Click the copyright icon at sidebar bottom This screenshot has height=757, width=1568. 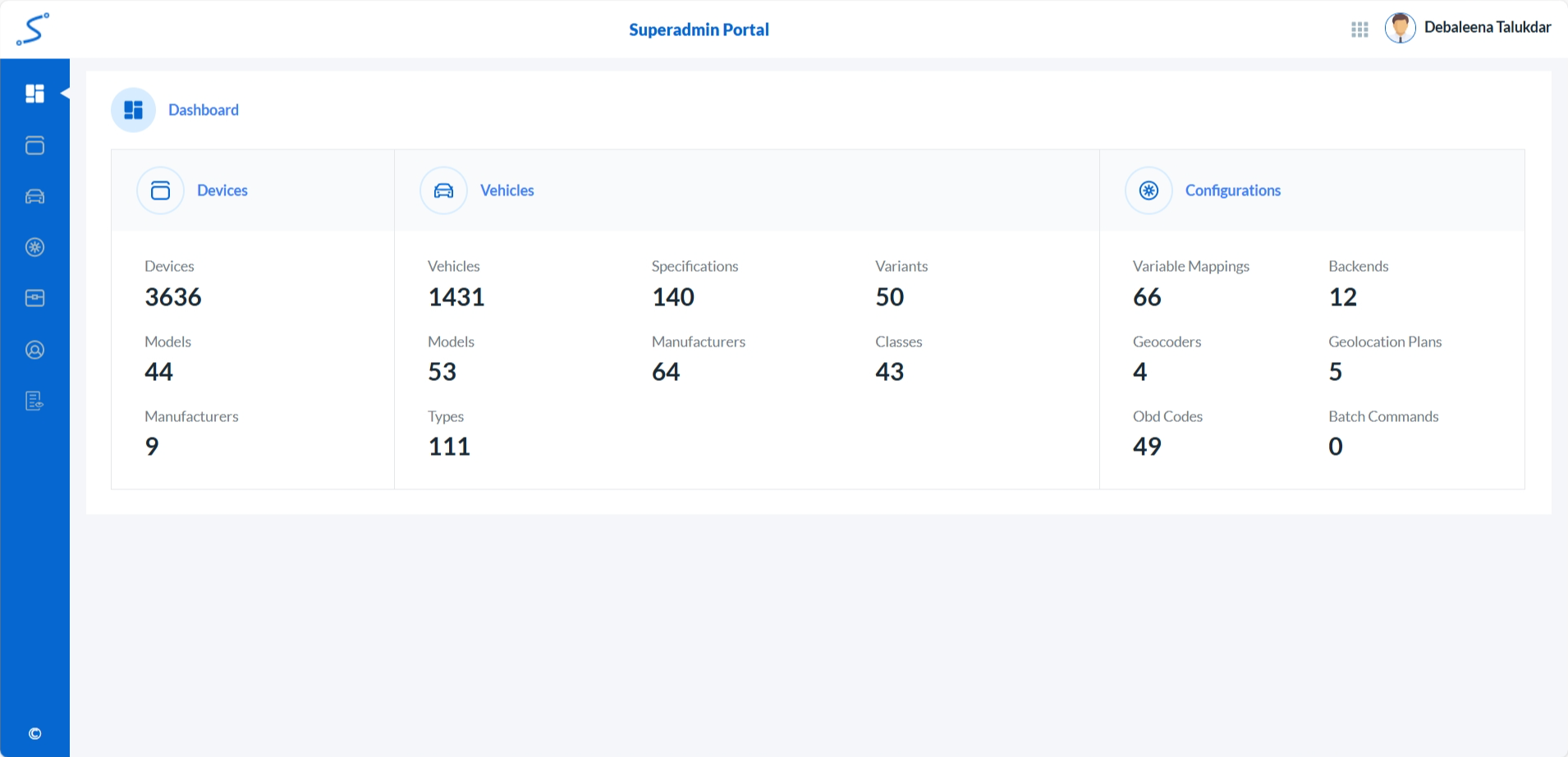[34, 733]
